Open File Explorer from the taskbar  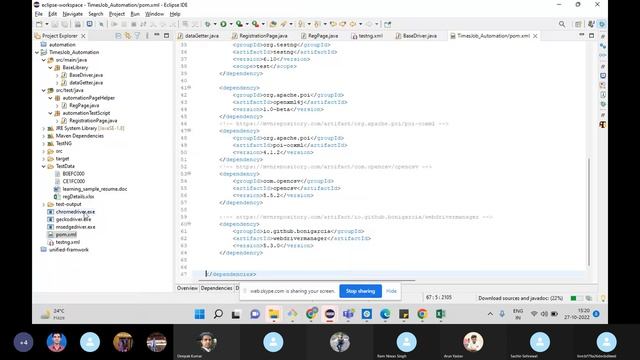(273, 314)
